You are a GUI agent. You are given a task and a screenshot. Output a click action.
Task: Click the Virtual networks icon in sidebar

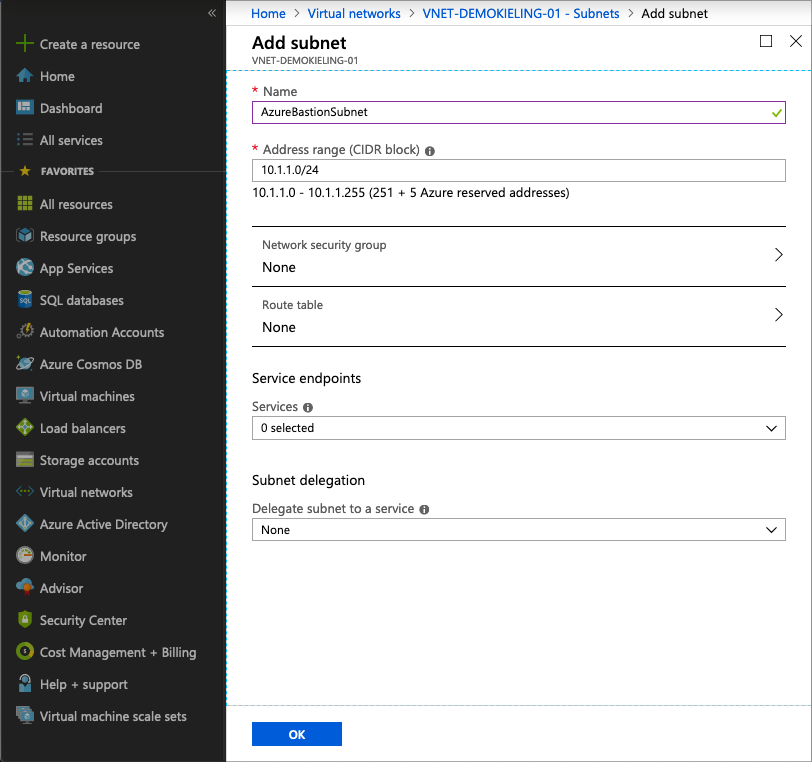(24, 491)
